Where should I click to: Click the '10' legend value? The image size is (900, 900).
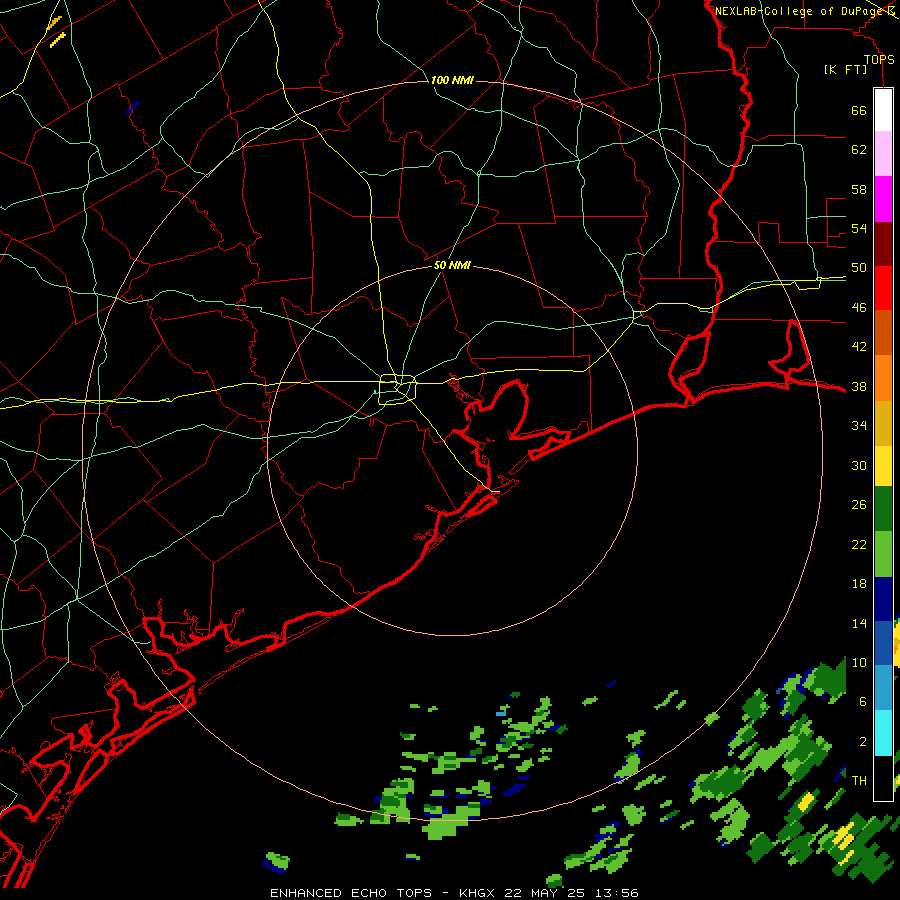tap(859, 662)
